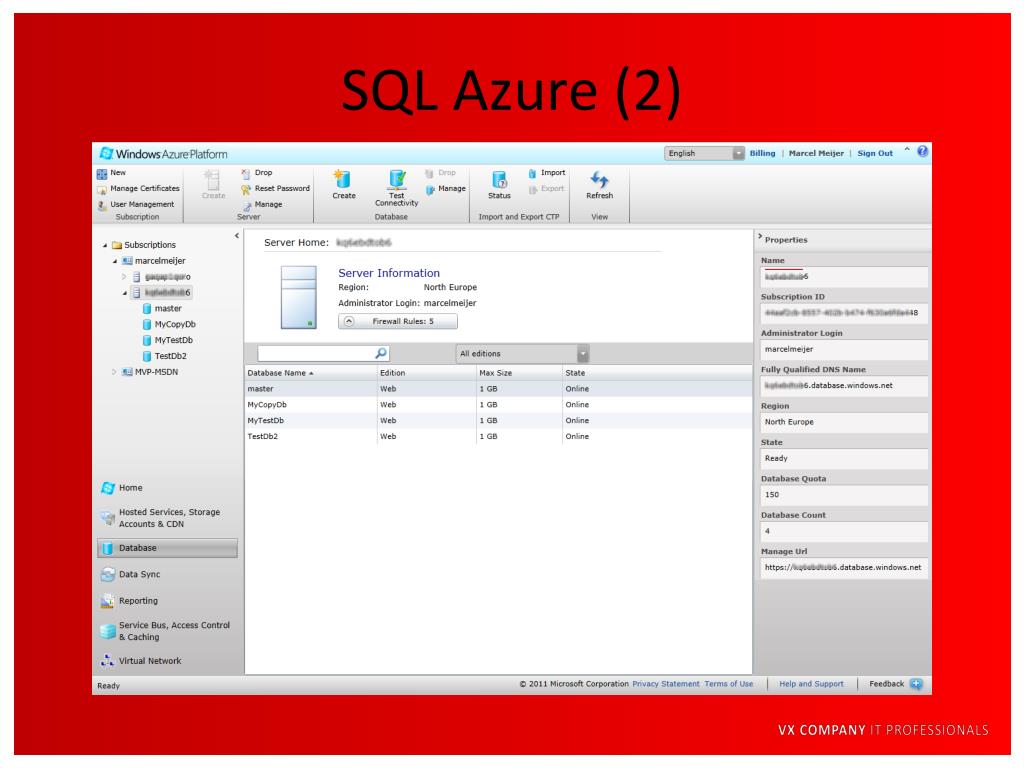Sort by Database Name column
The image size is (1024, 768).
pyautogui.click(x=311, y=373)
